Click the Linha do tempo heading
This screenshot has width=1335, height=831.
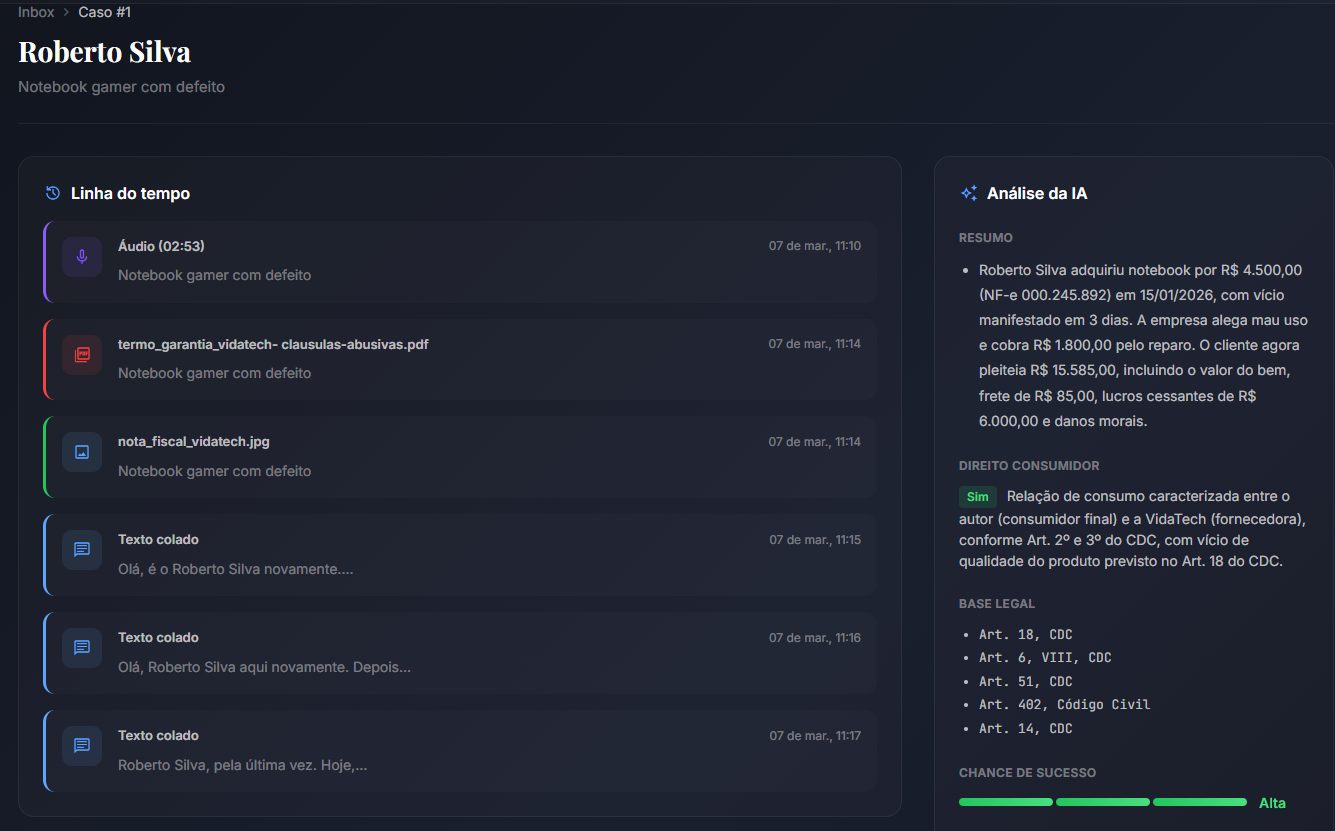click(130, 193)
